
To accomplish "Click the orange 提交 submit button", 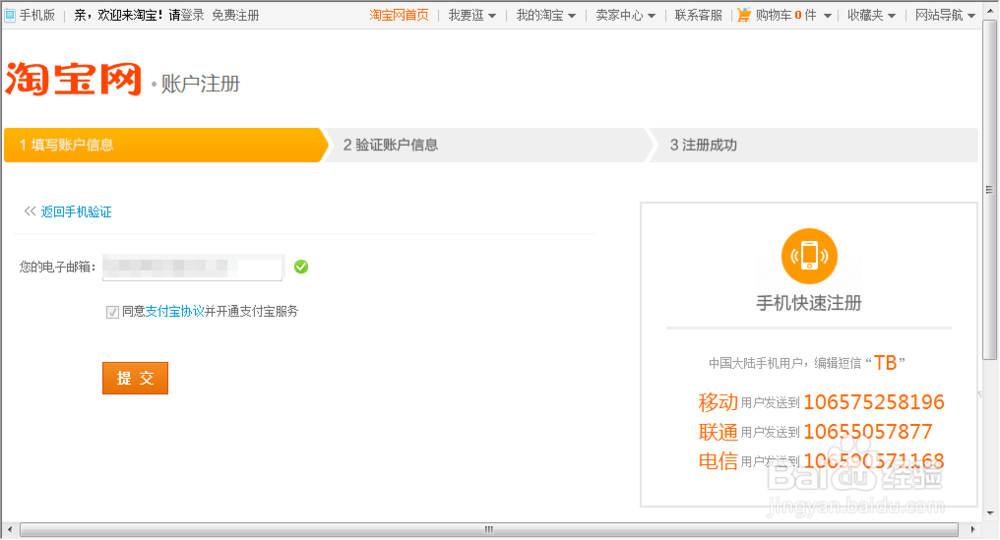I will pos(135,378).
